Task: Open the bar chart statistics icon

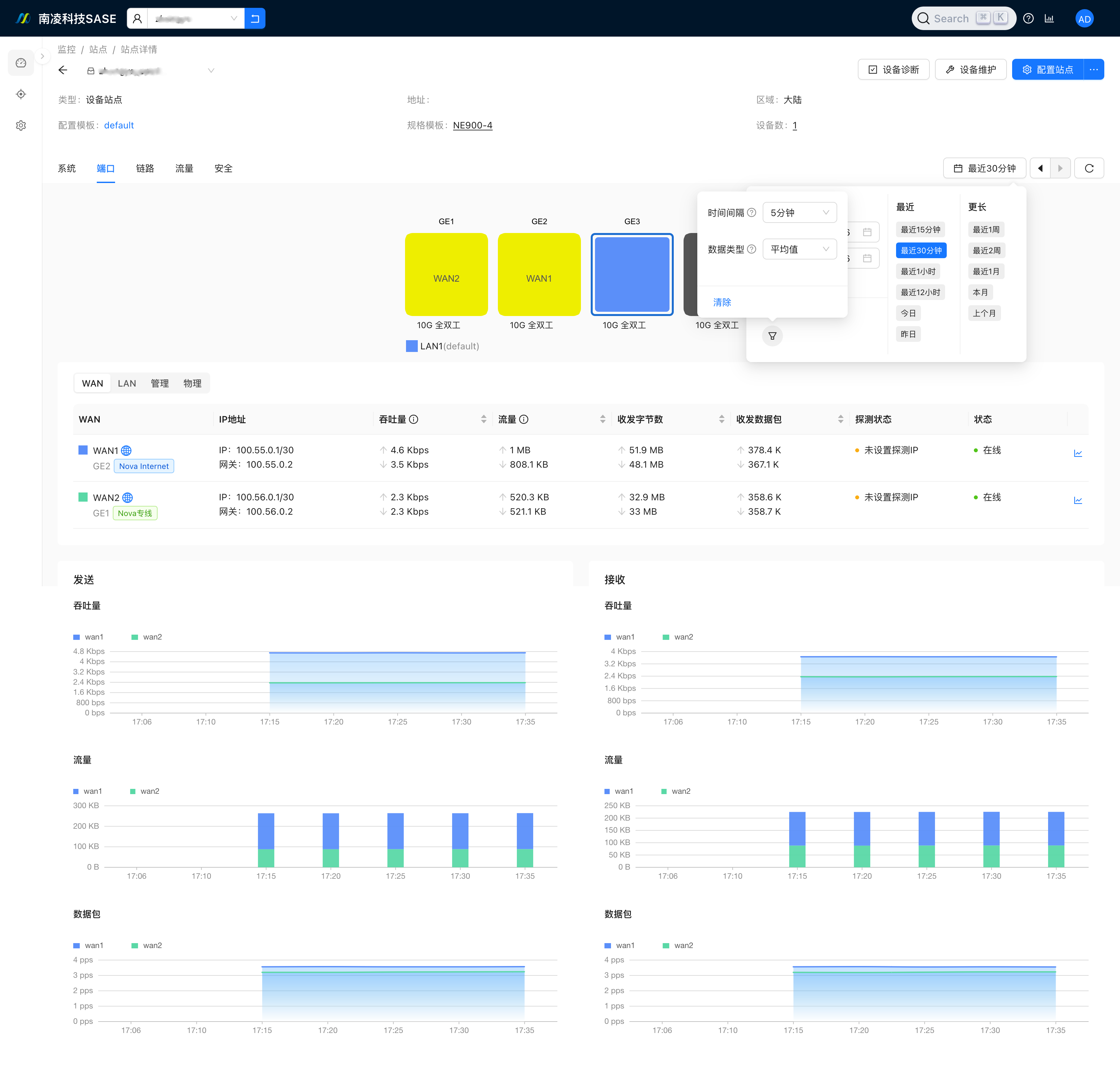Action: coord(1049,19)
